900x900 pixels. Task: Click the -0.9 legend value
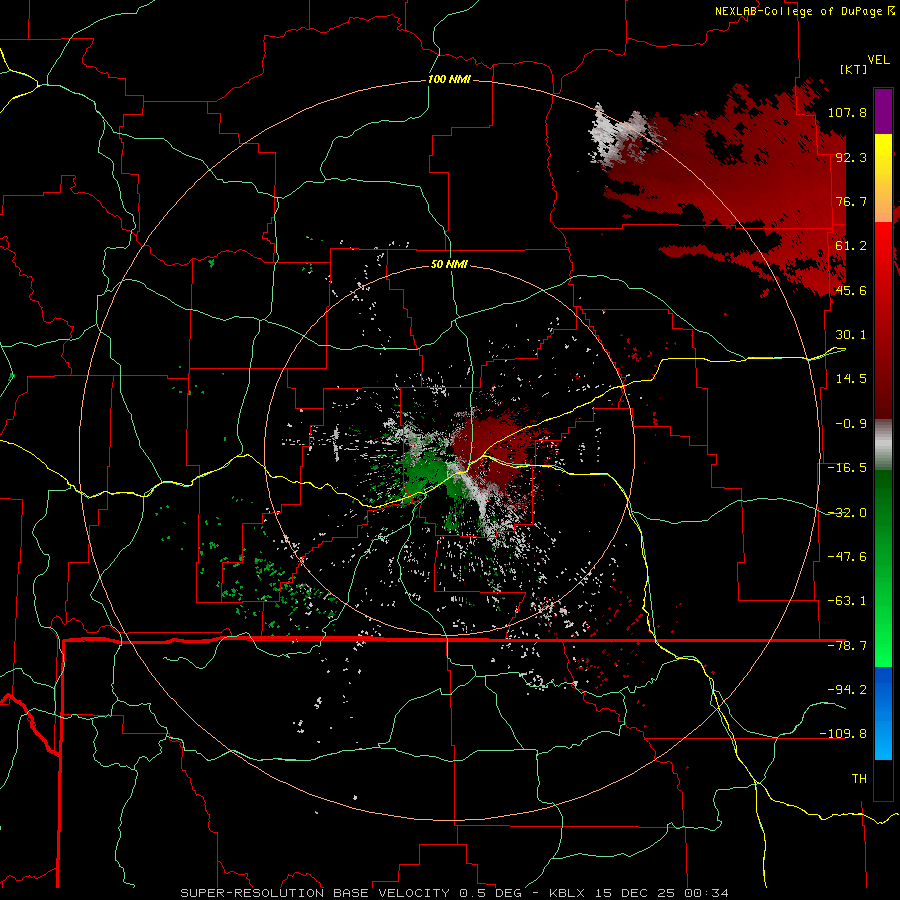click(851, 424)
